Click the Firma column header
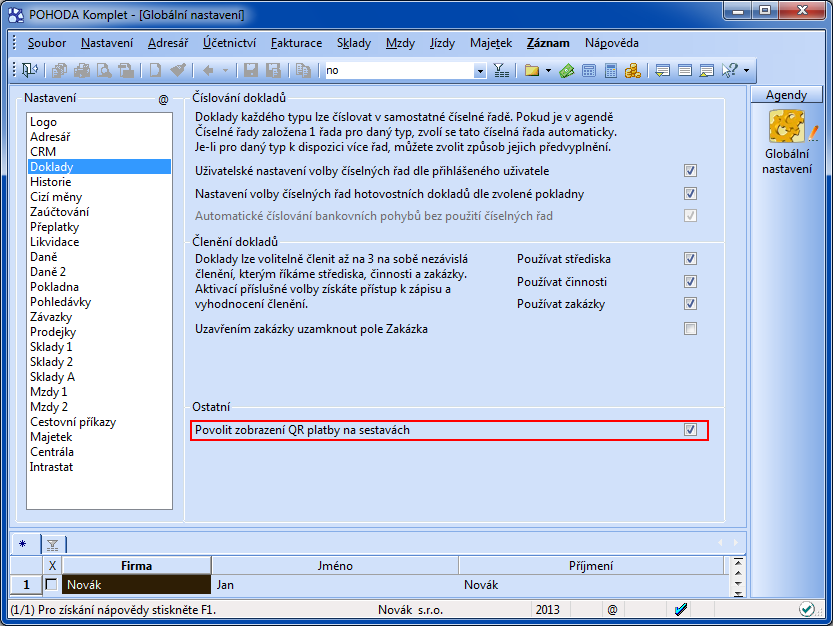The image size is (833, 626). pyautogui.click(x=136, y=566)
